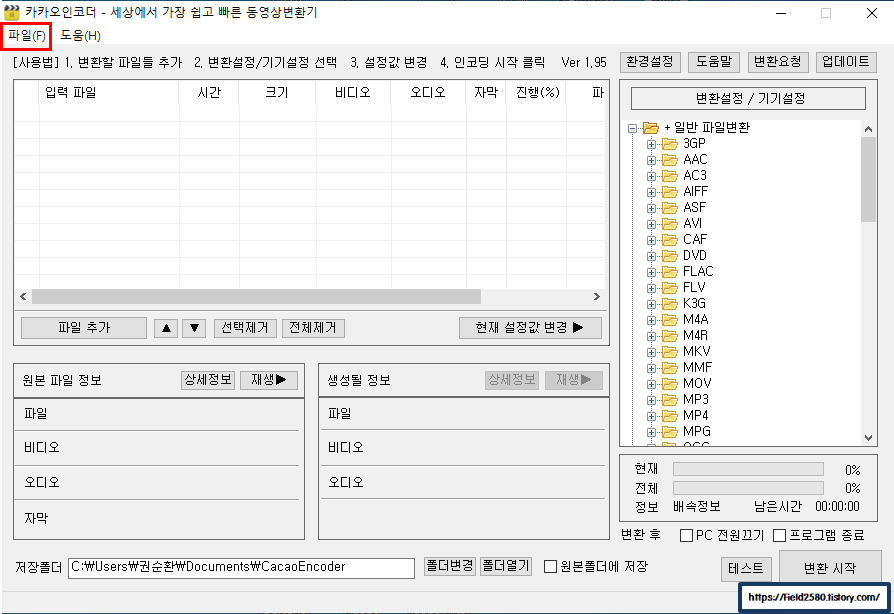Expand the AIFF folder node
Image resolution: width=894 pixels, height=614 pixels.
pyautogui.click(x=651, y=192)
